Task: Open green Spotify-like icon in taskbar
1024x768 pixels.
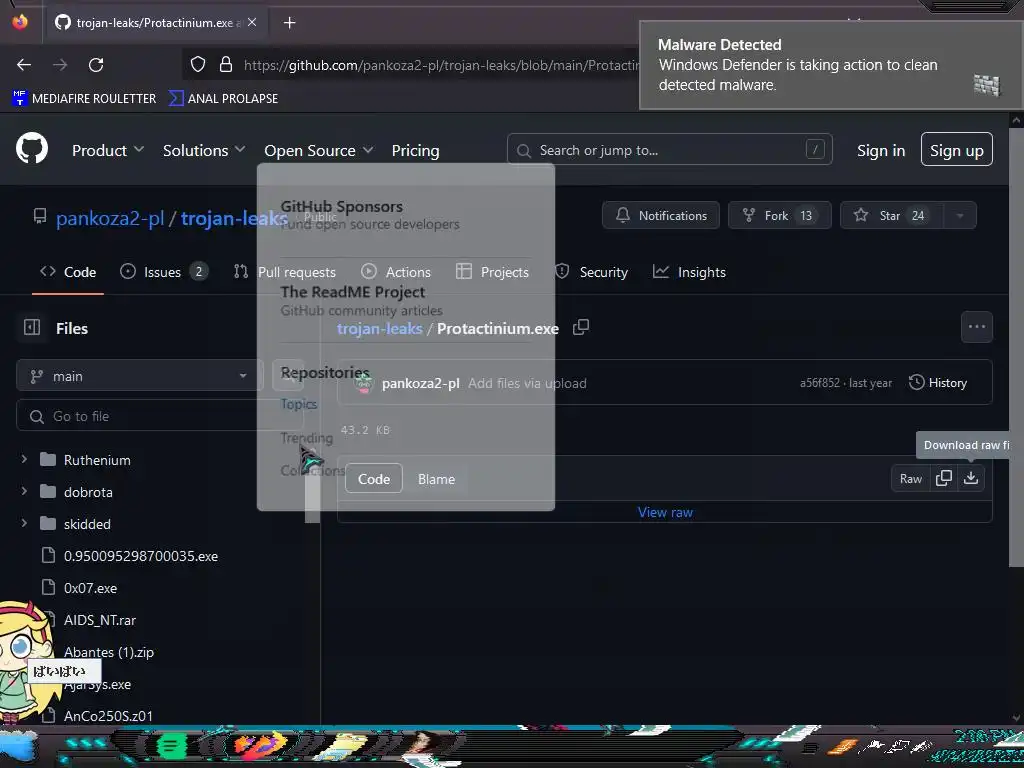Action: 171,746
